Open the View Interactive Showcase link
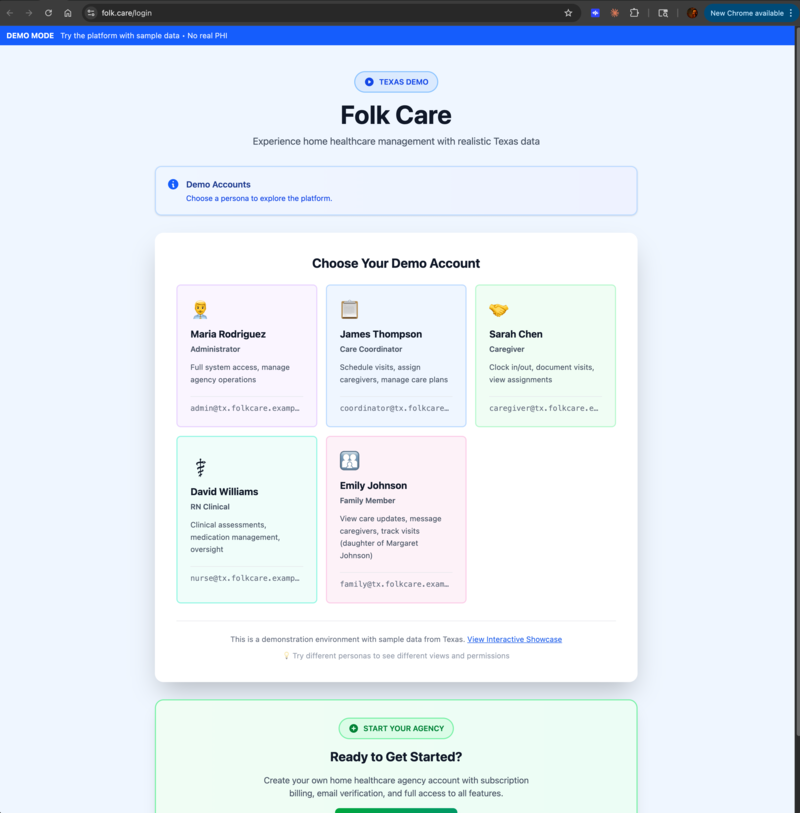The image size is (800, 813). point(514,639)
